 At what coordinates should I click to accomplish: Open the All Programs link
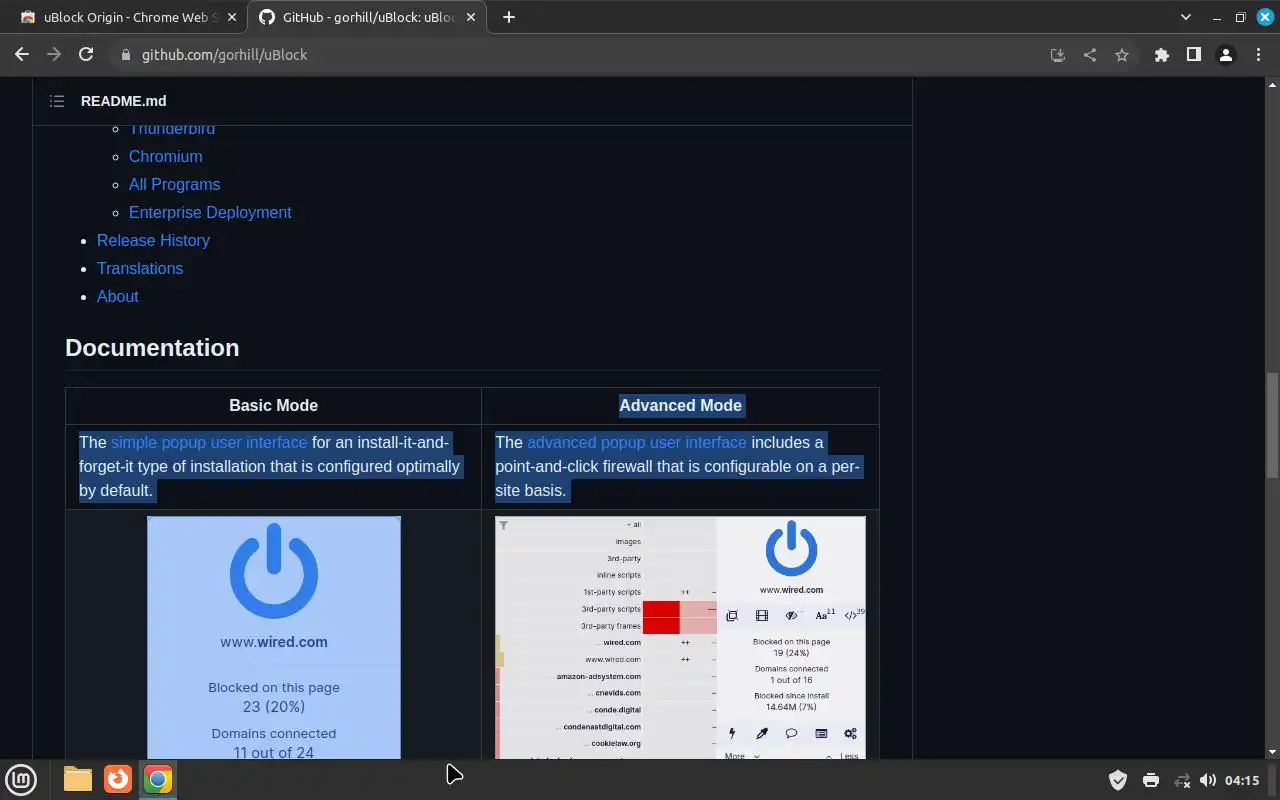click(x=174, y=184)
